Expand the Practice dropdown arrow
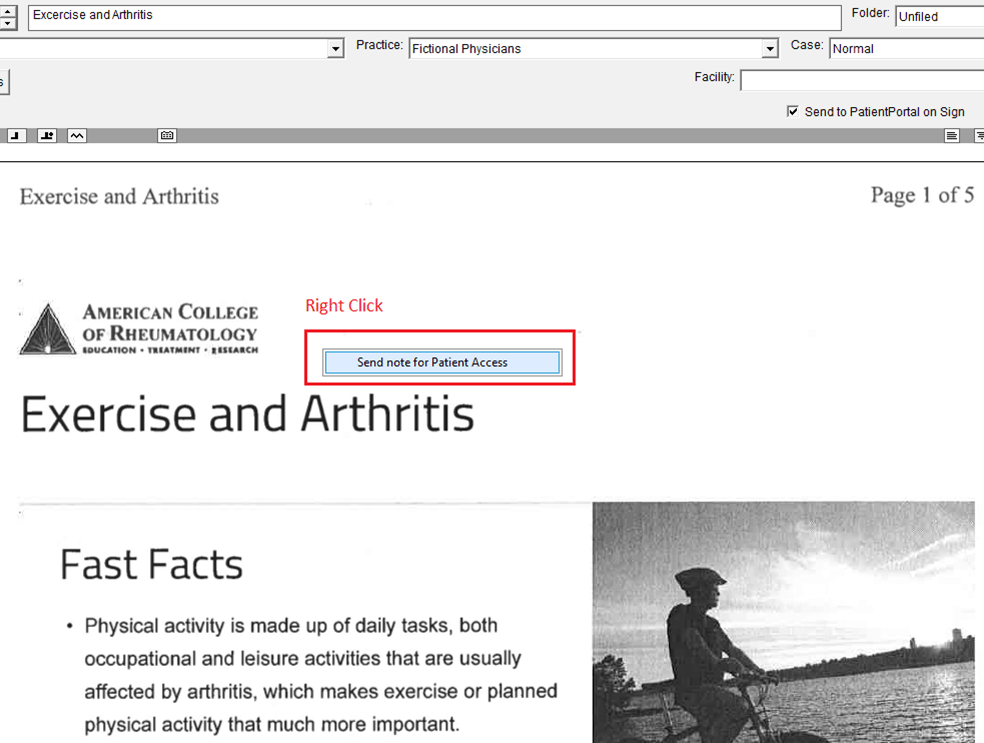This screenshot has height=743, width=984. tap(769, 49)
